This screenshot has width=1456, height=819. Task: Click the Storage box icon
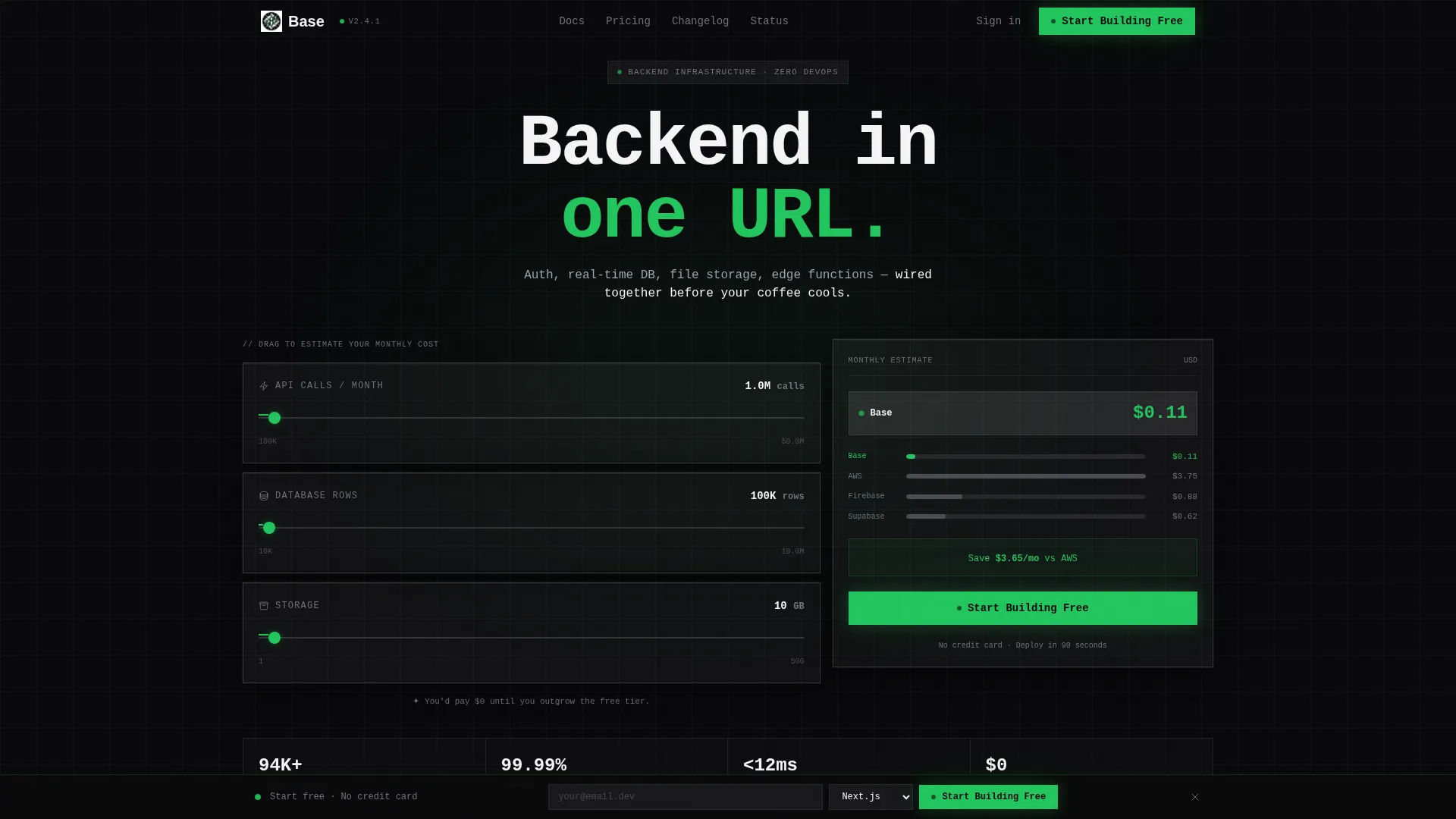point(264,606)
